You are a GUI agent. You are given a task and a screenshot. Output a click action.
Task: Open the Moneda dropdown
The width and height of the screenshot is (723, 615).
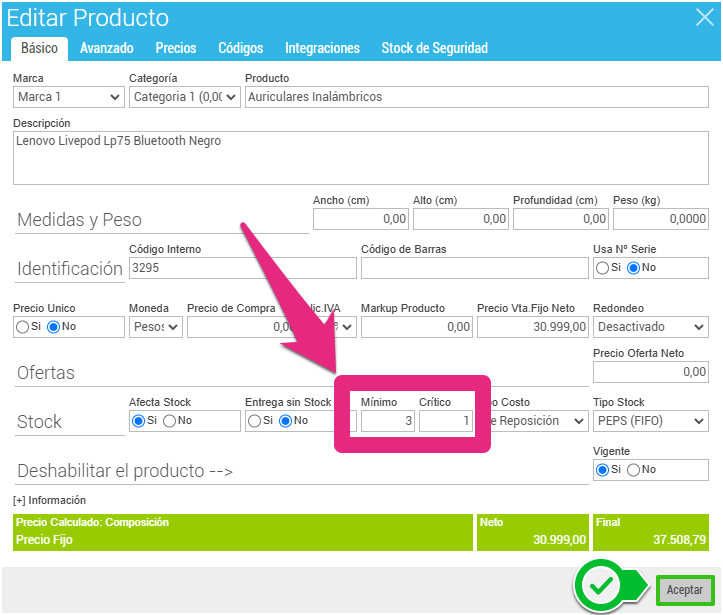pyautogui.click(x=156, y=327)
